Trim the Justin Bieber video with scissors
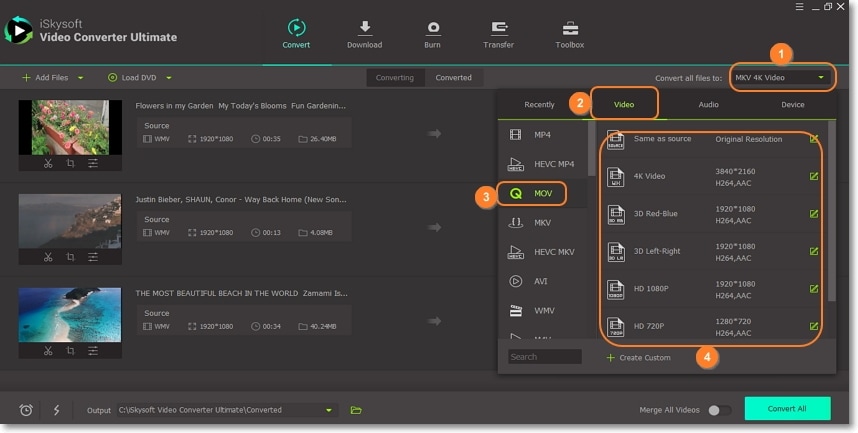This screenshot has height=433, width=858. click(48, 257)
